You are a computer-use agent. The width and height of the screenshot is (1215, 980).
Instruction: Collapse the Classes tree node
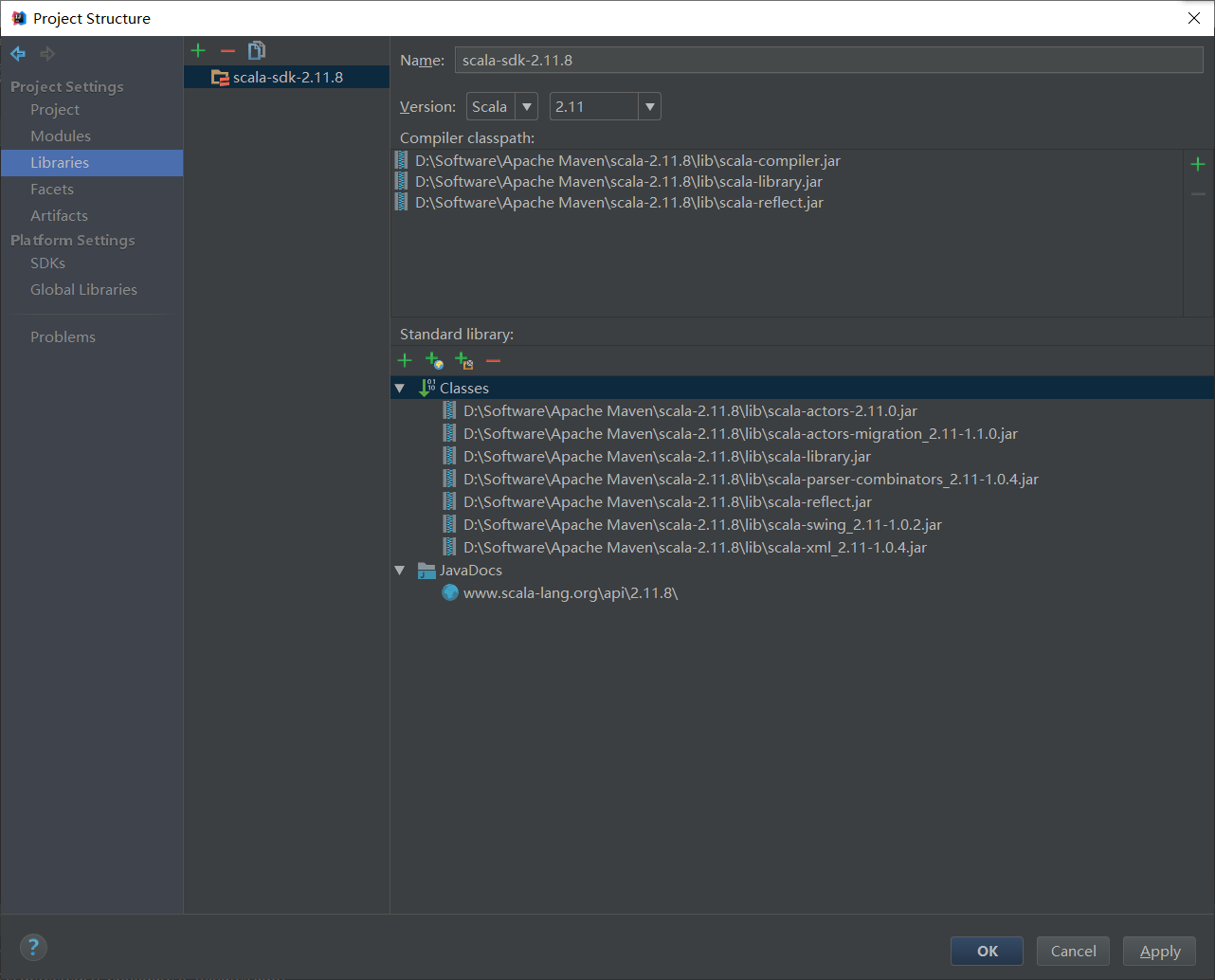[x=400, y=389]
